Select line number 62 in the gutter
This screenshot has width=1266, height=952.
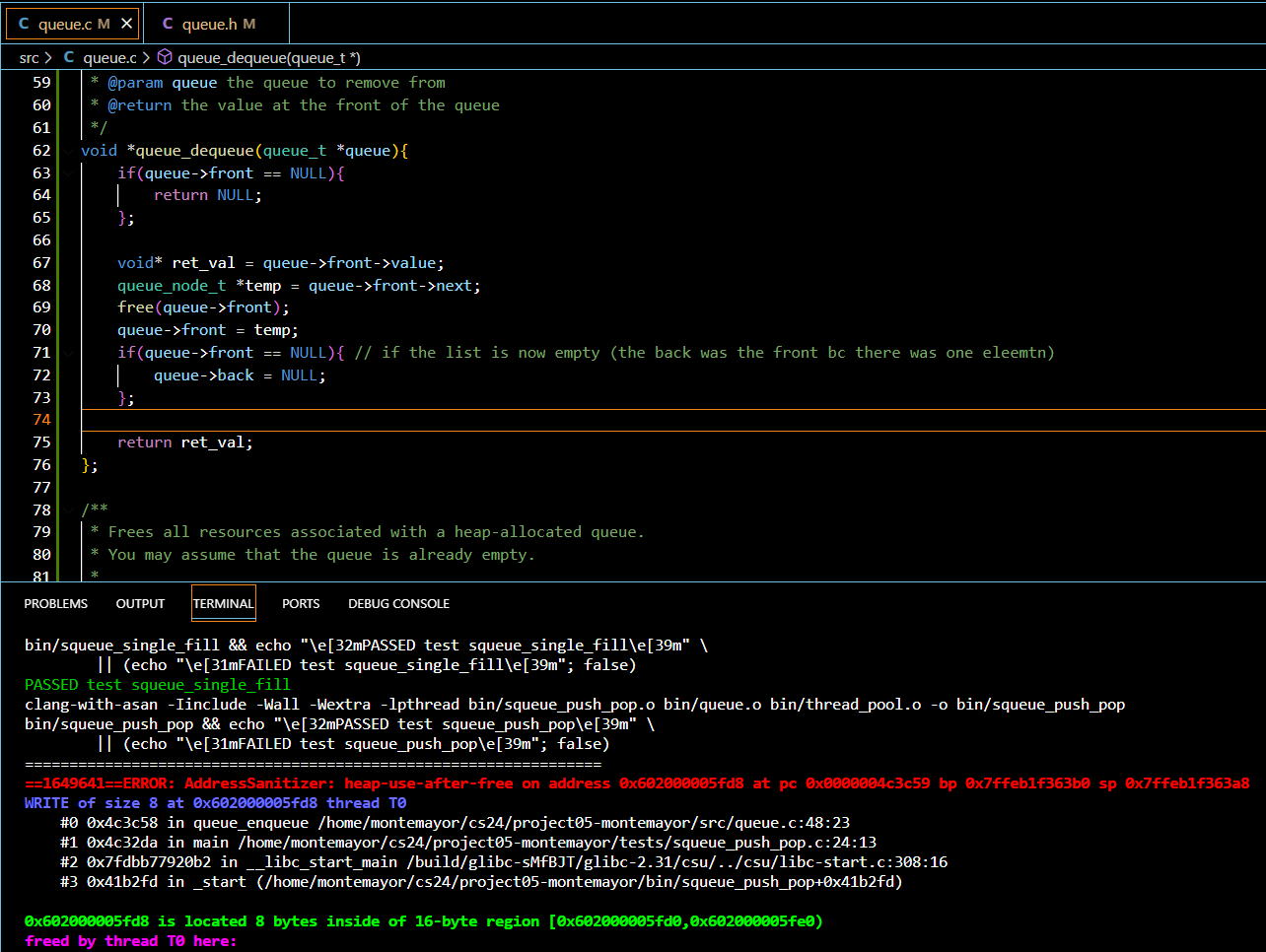(x=41, y=151)
